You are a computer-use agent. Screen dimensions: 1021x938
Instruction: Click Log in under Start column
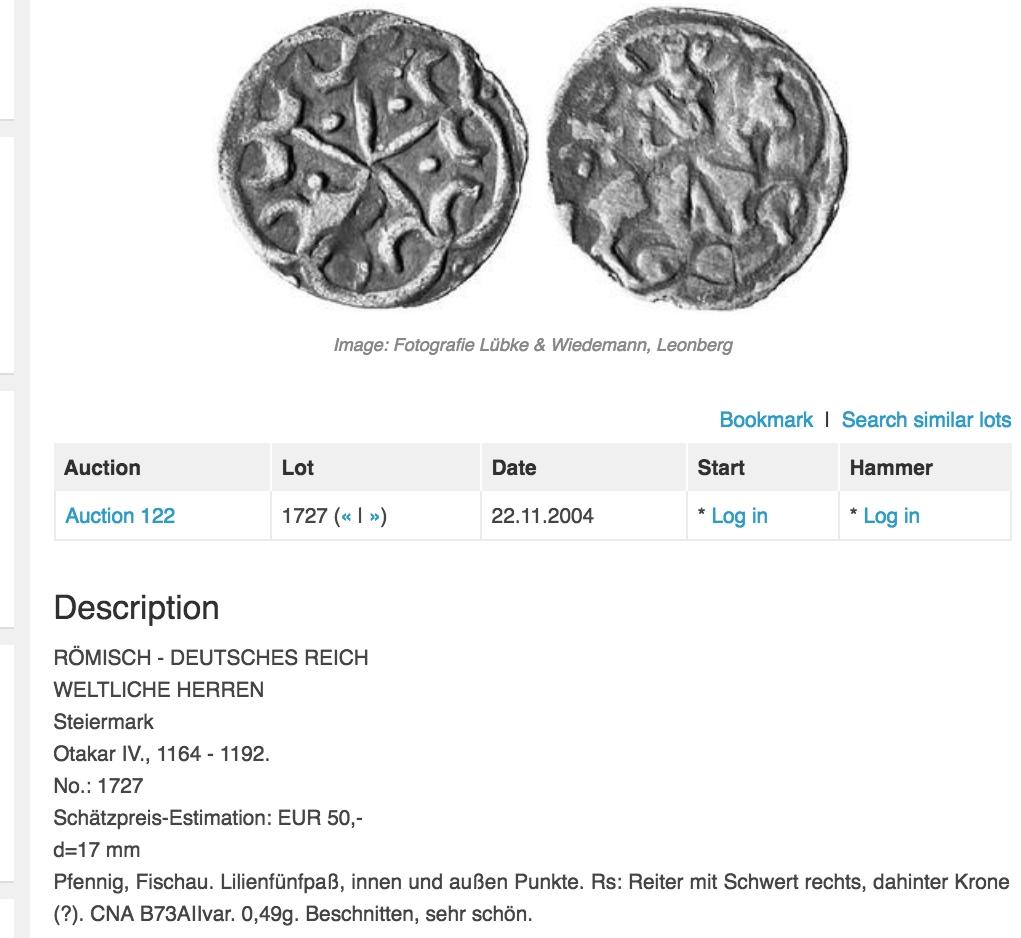click(x=739, y=516)
